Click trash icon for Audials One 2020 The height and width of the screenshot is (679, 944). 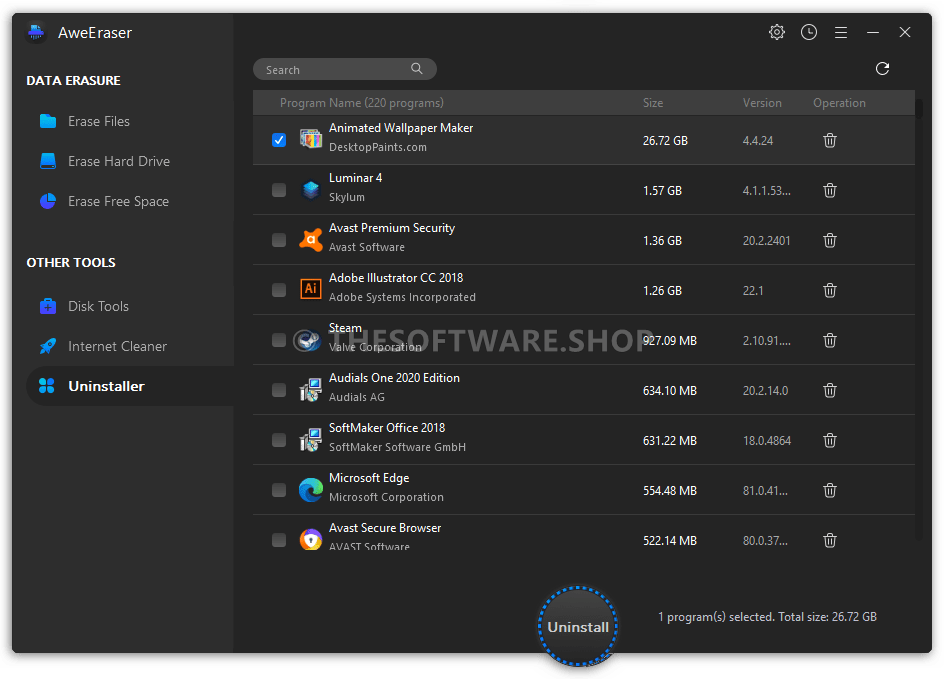click(x=830, y=390)
